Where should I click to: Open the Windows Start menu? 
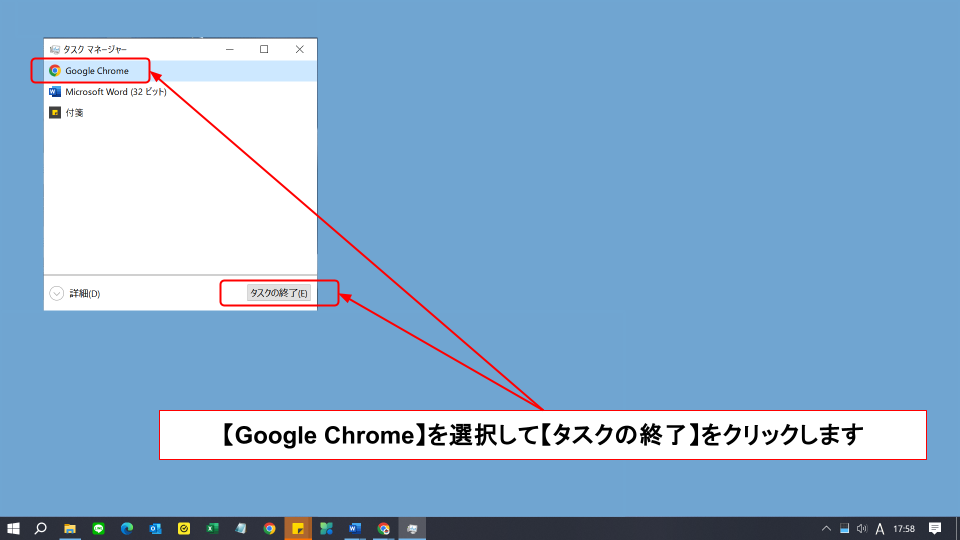14,528
